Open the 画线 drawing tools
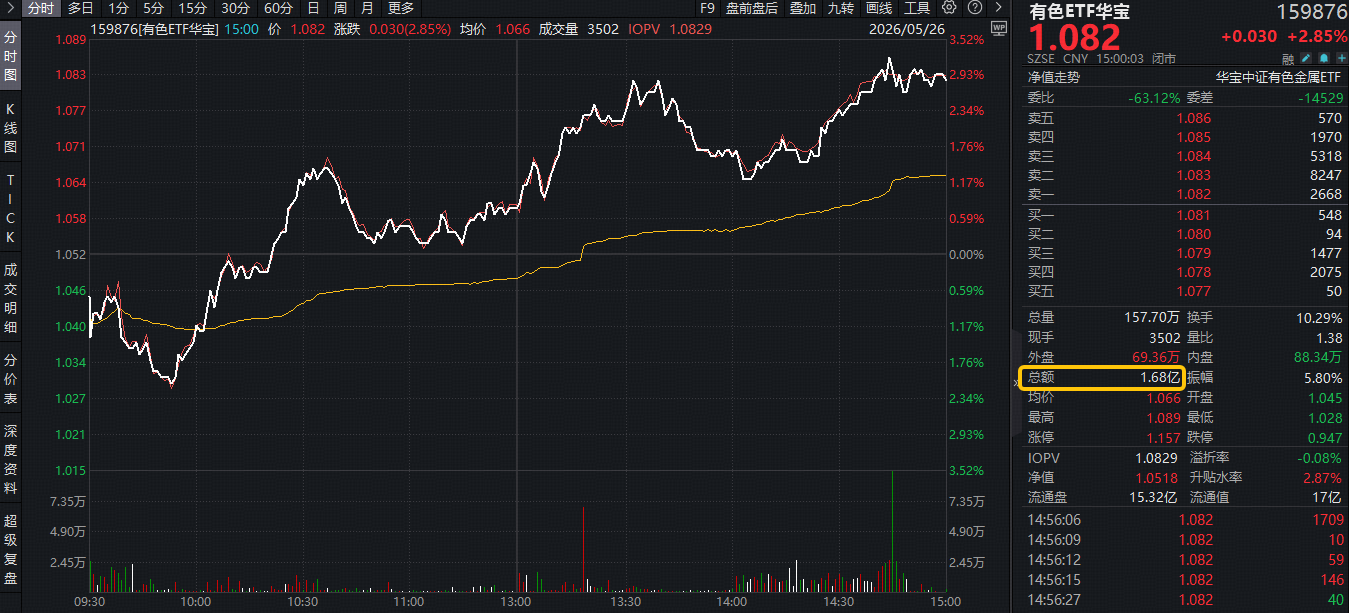Screen dimensions: 1349x613 pyautogui.click(x=879, y=8)
